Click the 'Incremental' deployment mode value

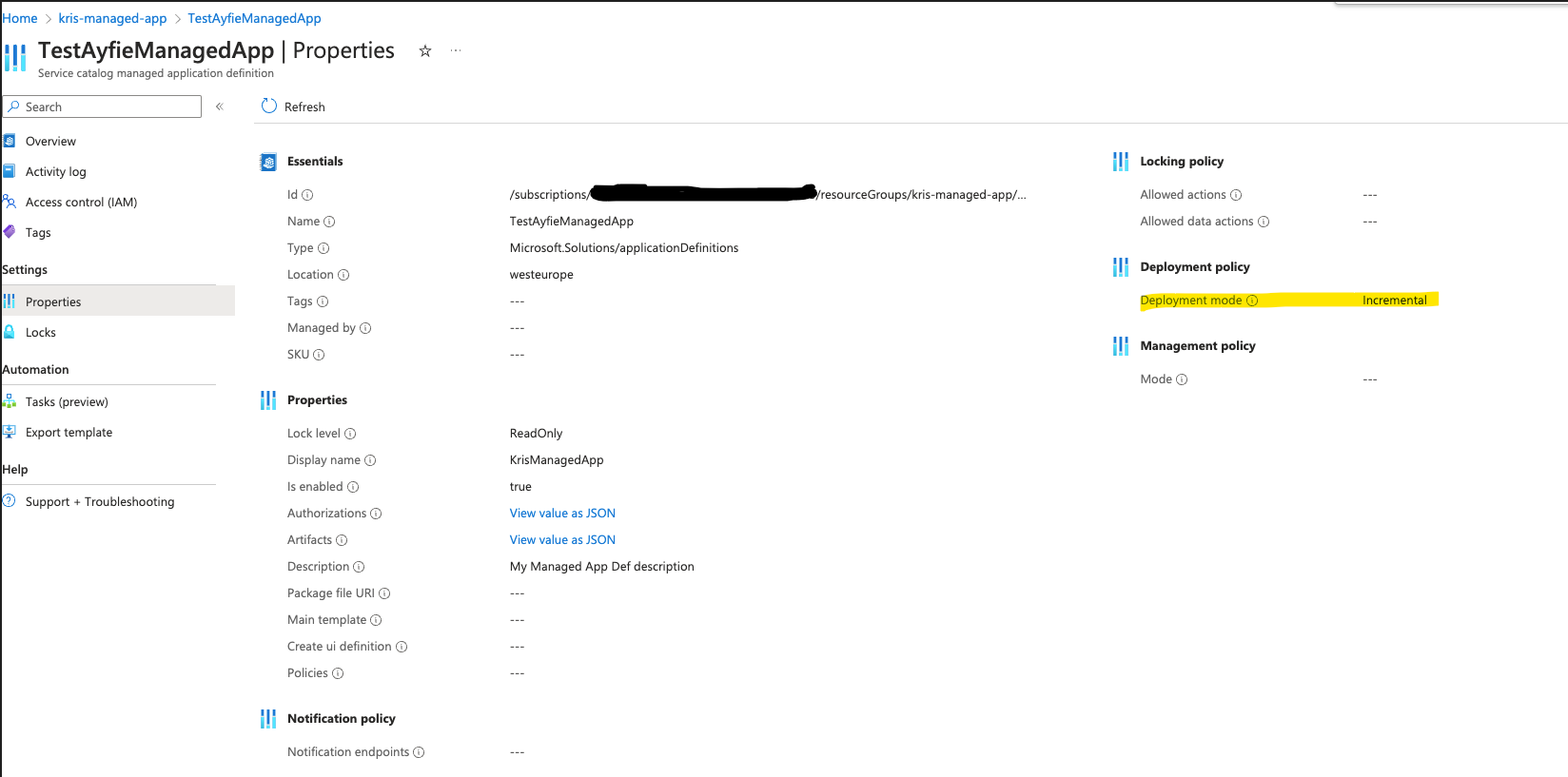coord(1394,300)
